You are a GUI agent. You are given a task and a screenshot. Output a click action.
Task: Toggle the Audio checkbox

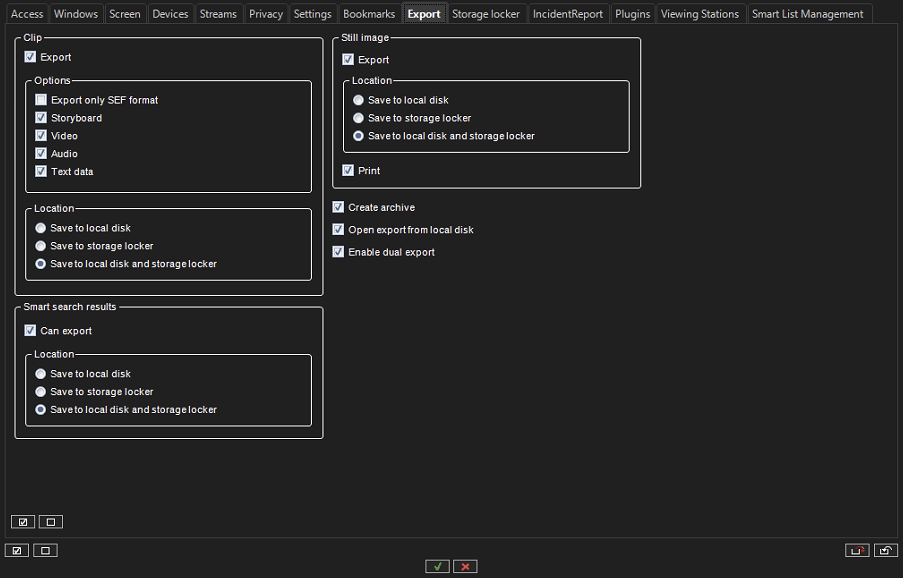tap(40, 153)
